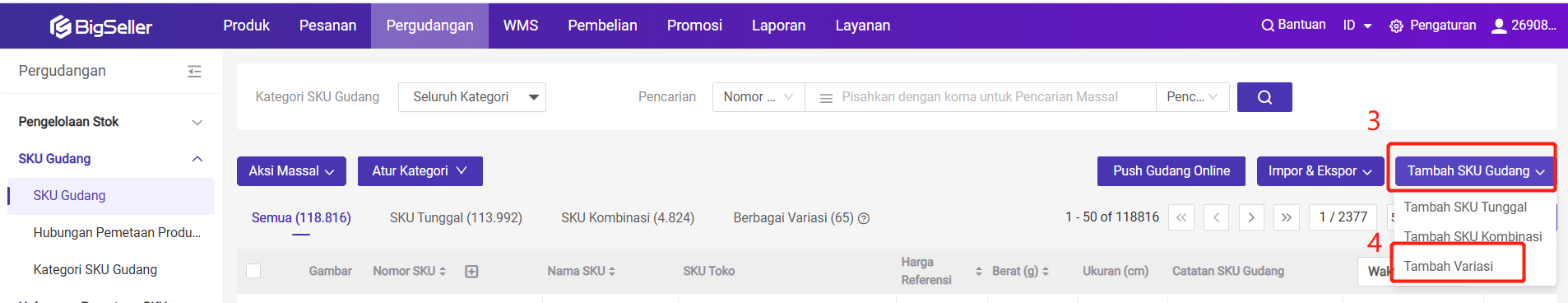The width and height of the screenshot is (1568, 303).
Task: Open Bantuan help search icon
Action: (1268, 26)
